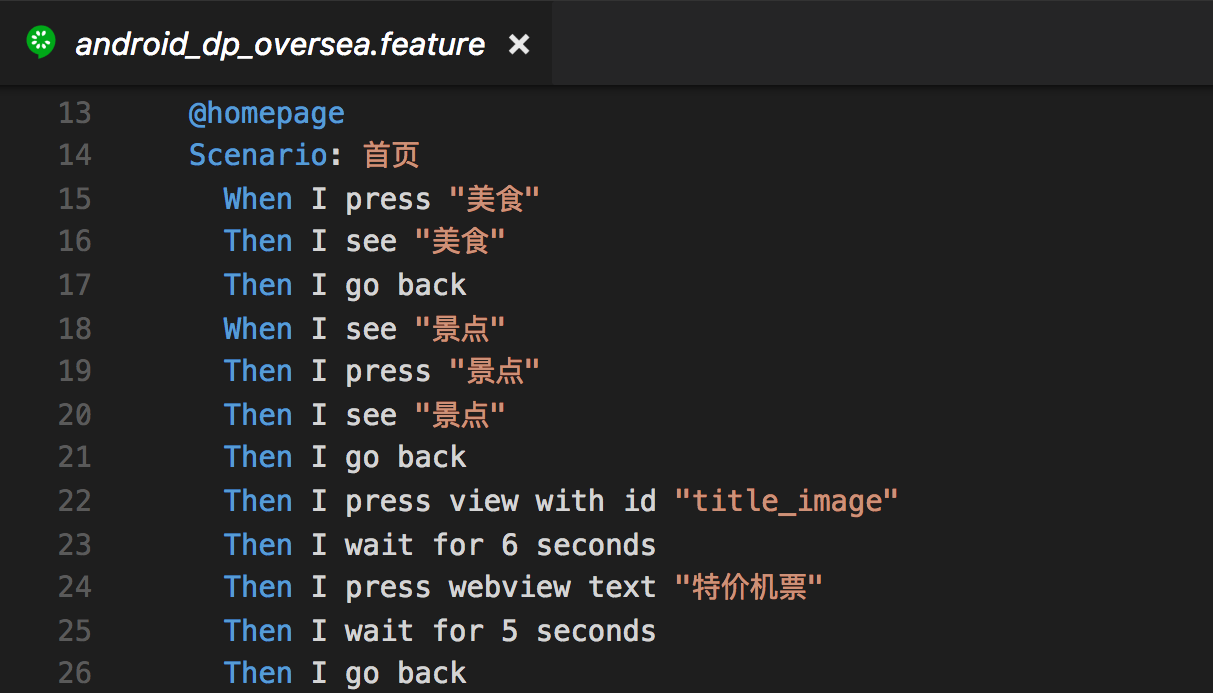Place cursor on "wait for 6 seconds" text
The height and width of the screenshot is (693, 1213).
(x=500, y=544)
